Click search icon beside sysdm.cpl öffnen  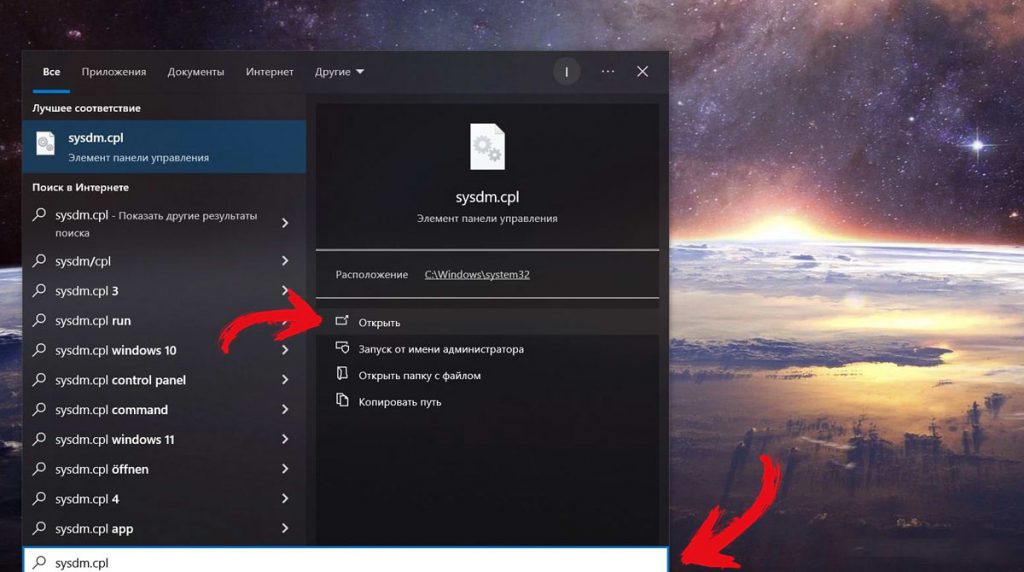point(39,468)
